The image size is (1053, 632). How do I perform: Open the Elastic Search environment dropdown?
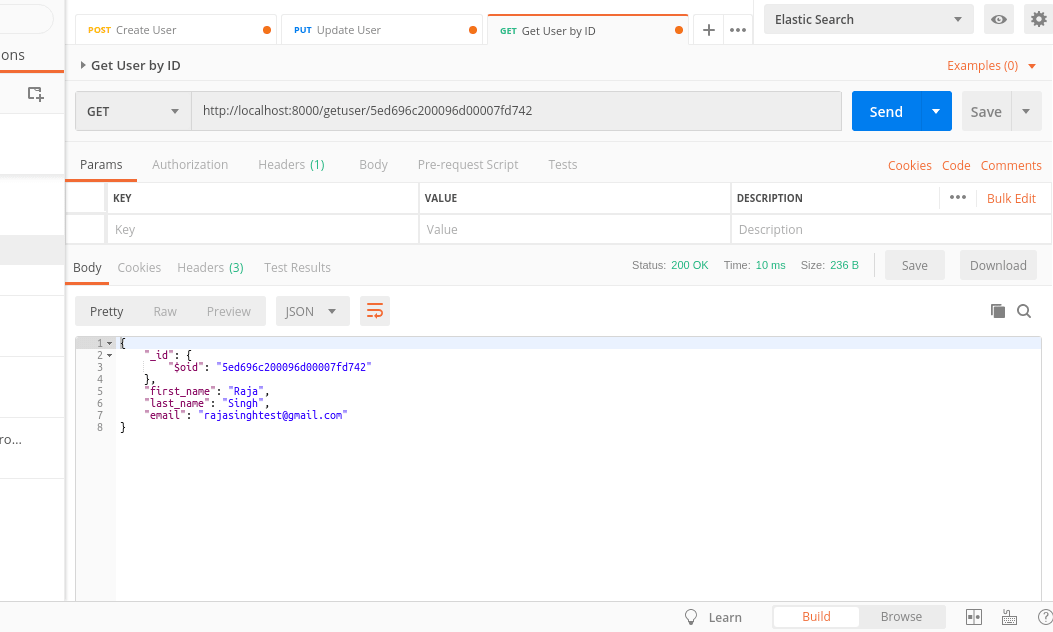[866, 18]
